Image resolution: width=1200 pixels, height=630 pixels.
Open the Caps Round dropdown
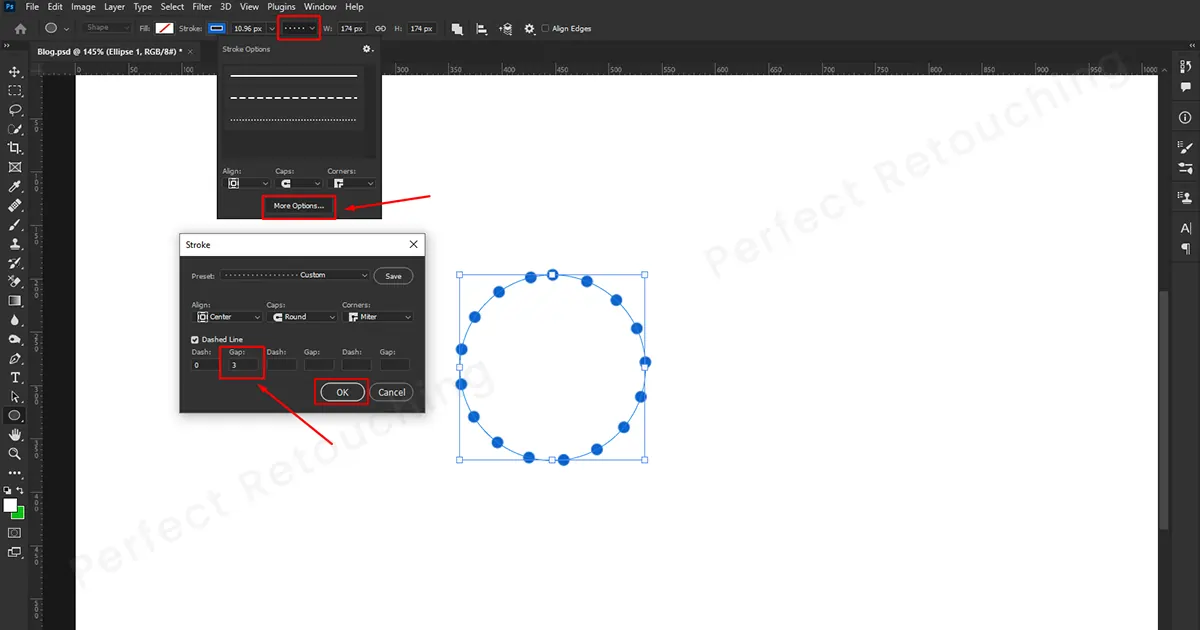(302, 317)
